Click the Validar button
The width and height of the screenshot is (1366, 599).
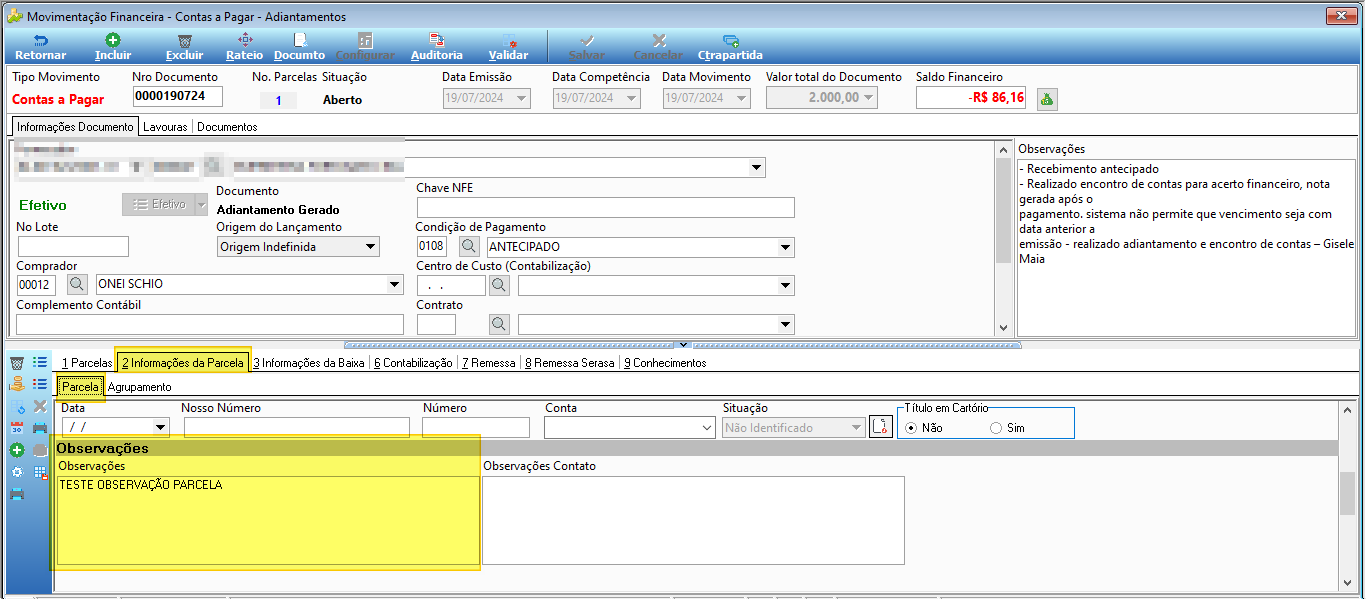508,47
